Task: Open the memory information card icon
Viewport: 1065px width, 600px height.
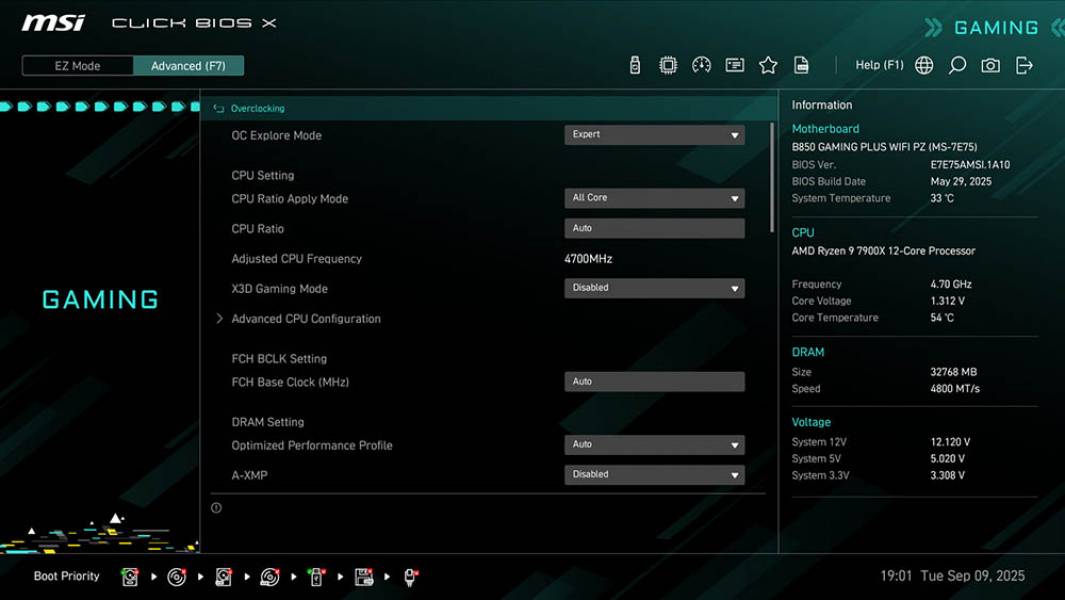Action: (735, 64)
